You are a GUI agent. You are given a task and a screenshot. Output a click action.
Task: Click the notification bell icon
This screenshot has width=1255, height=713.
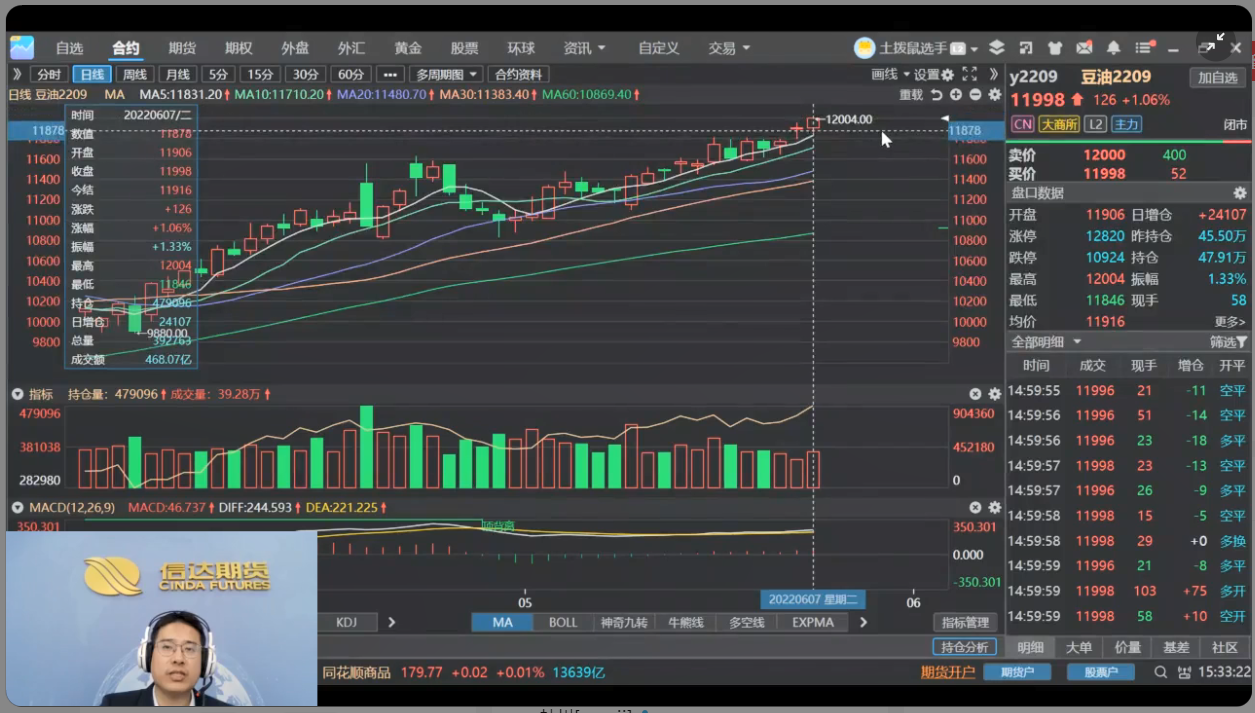pyautogui.click(x=1113, y=48)
